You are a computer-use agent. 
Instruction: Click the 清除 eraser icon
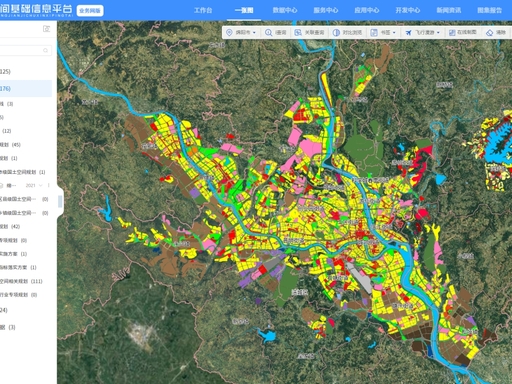click(x=489, y=33)
